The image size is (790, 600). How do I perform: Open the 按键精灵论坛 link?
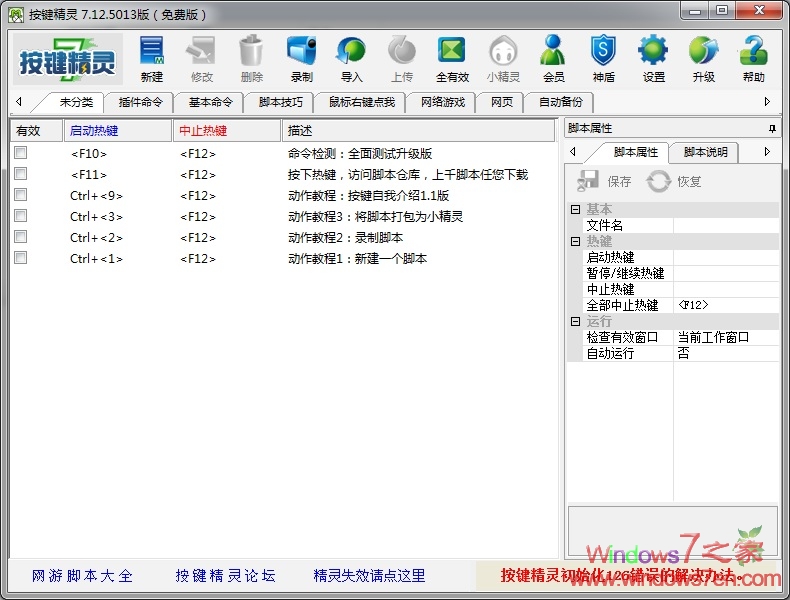225,576
